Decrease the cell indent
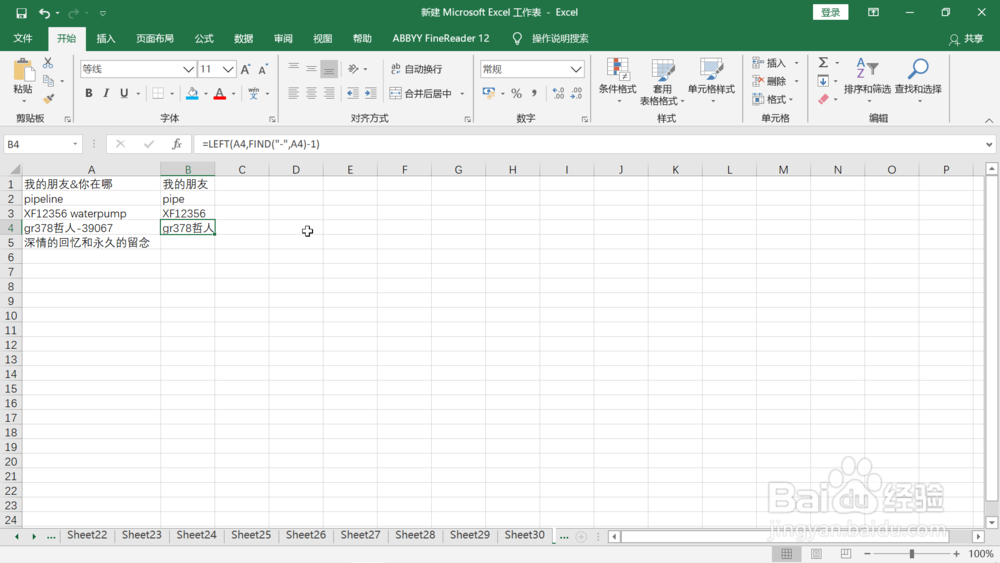This screenshot has height=563, width=1000. [x=353, y=93]
